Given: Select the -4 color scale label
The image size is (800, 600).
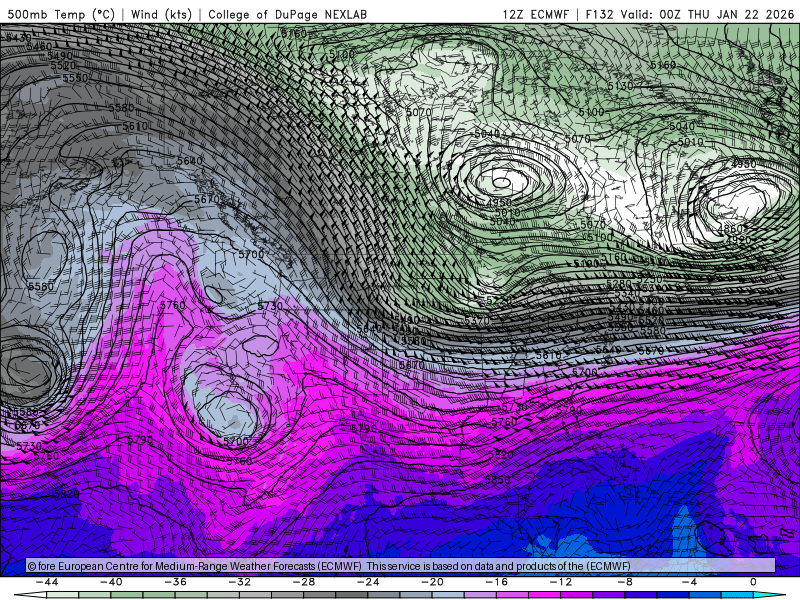Looking at the screenshot, I should tap(689, 582).
